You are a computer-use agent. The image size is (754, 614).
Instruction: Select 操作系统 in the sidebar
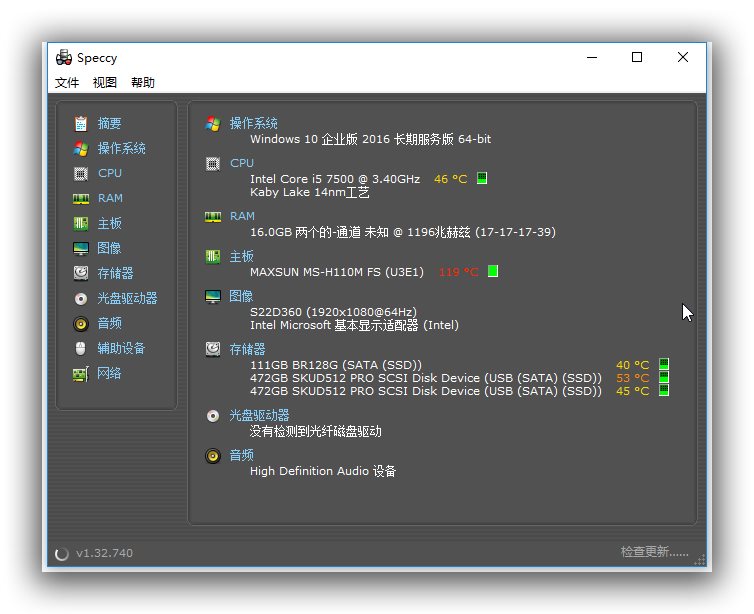[121, 149]
